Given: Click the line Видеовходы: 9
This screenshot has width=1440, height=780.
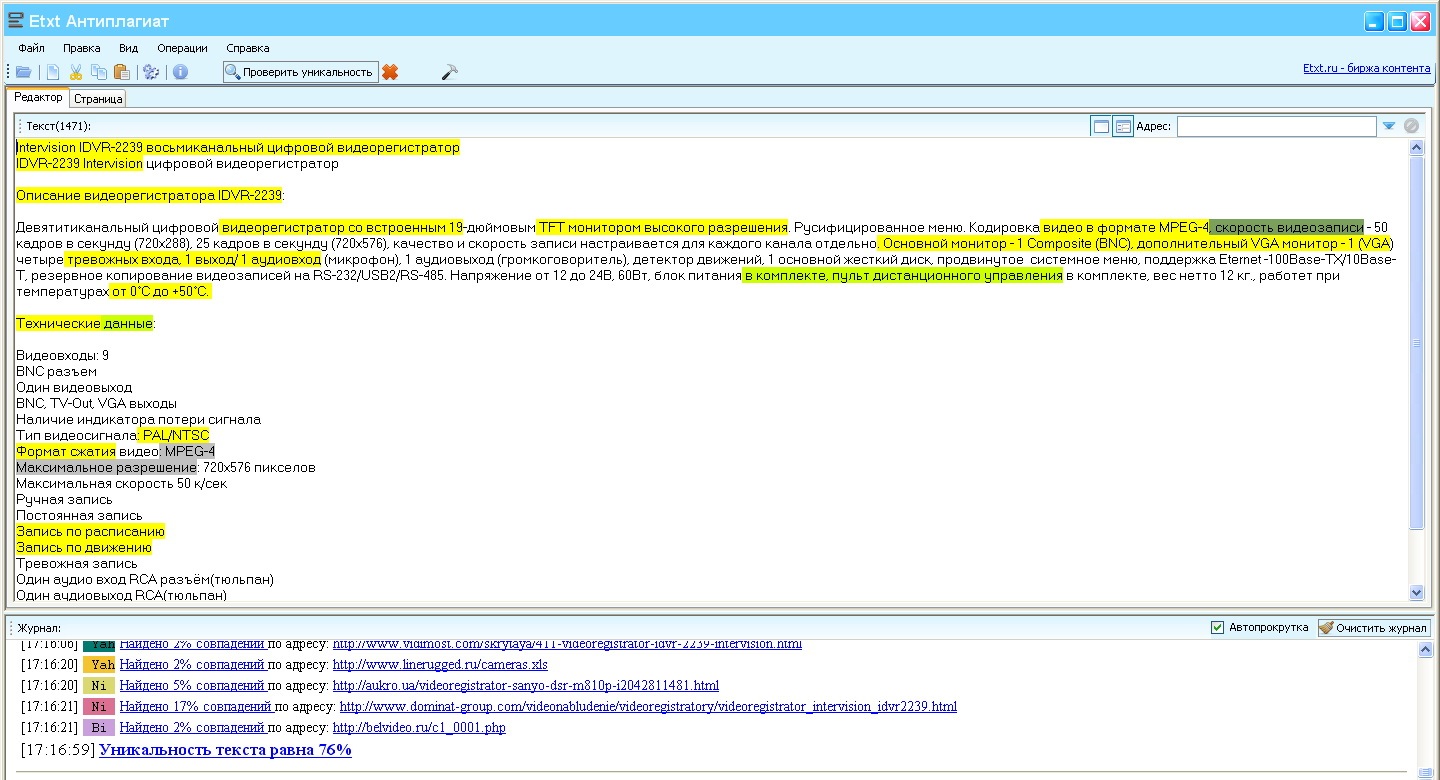Looking at the screenshot, I should 62,356.
